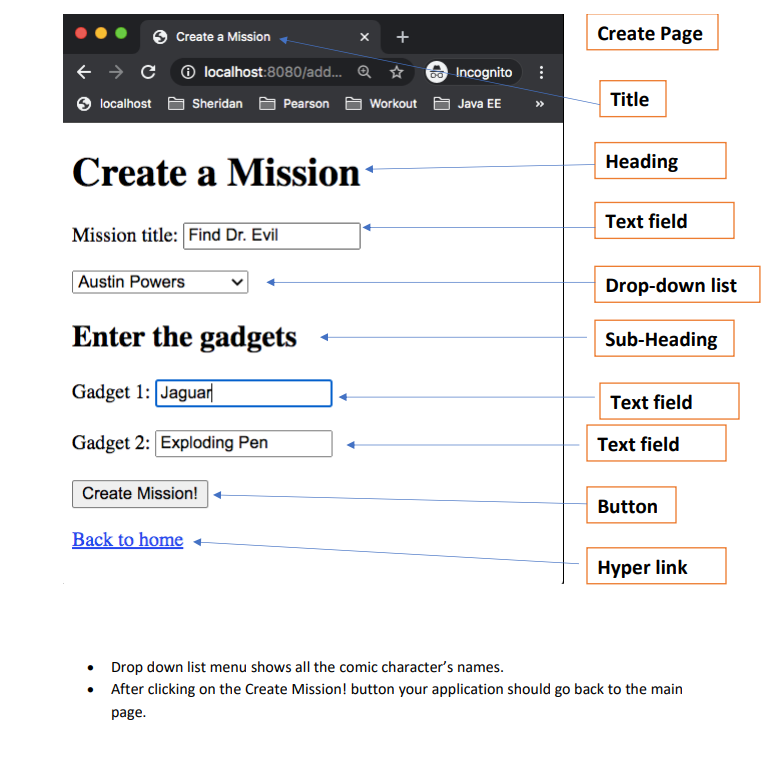This screenshot has height=767, width=776.
Task: Click the Incognito profile icon
Action: (437, 72)
